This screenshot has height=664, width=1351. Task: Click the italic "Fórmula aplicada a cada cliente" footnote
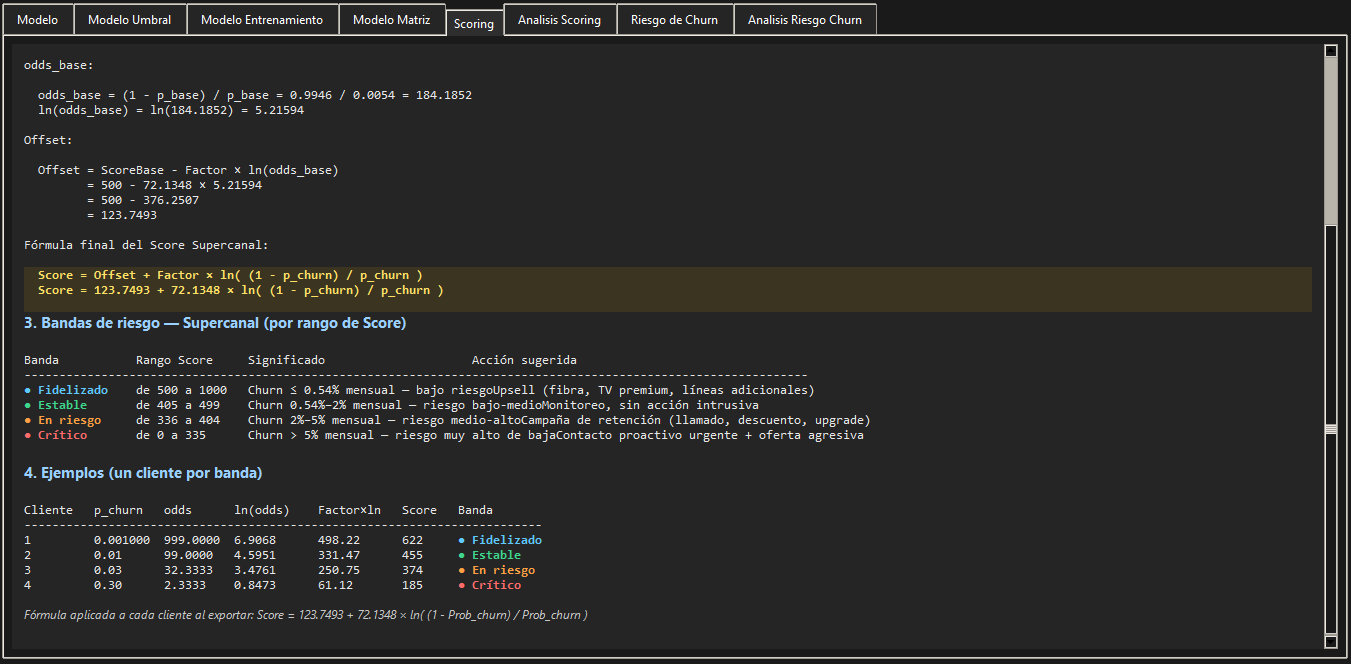click(306, 615)
